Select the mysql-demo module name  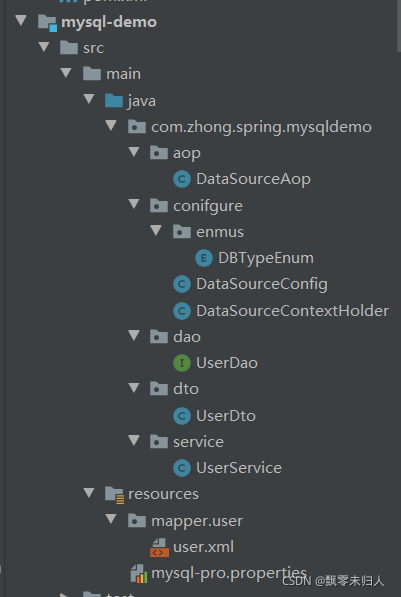109,22
